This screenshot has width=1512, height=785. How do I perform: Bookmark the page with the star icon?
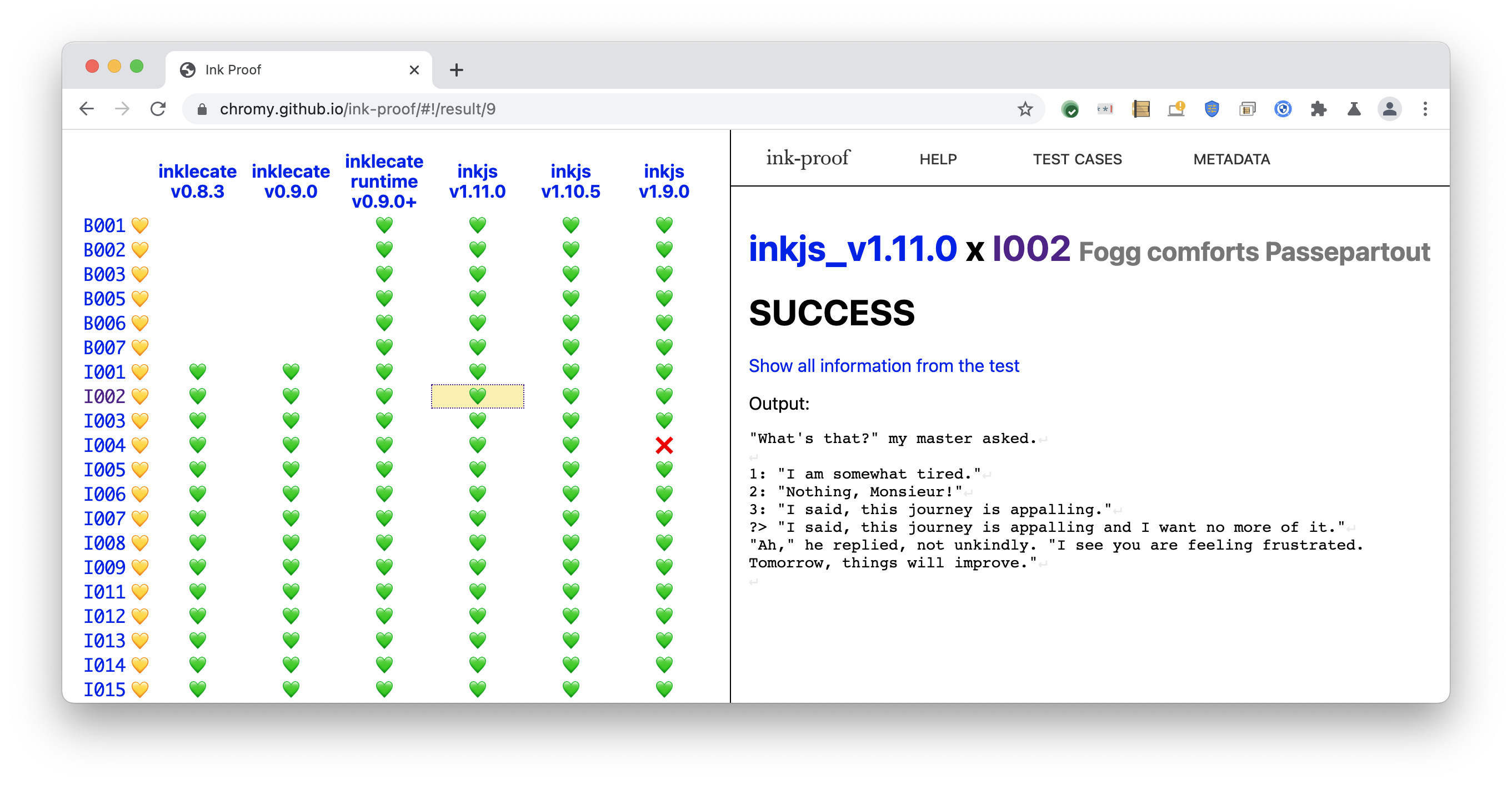1025,109
